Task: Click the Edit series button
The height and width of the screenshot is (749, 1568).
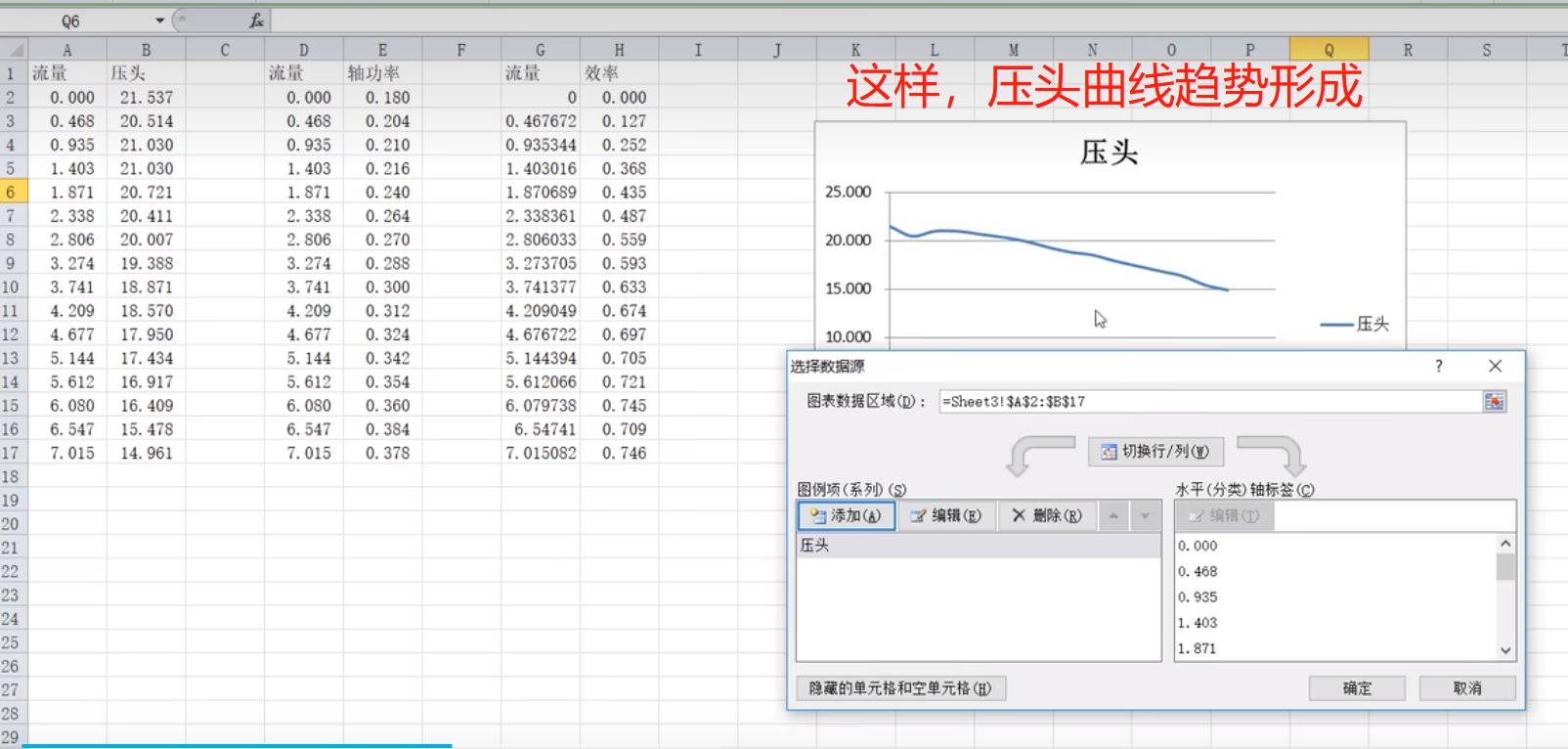Action: [x=946, y=515]
